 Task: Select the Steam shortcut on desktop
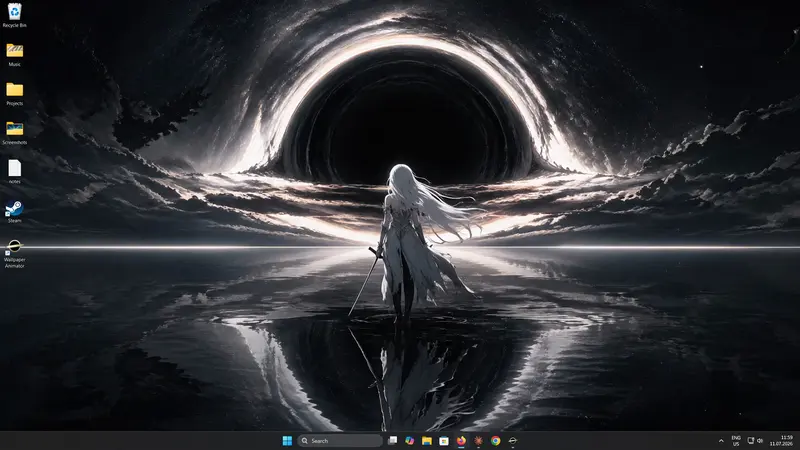click(14, 211)
